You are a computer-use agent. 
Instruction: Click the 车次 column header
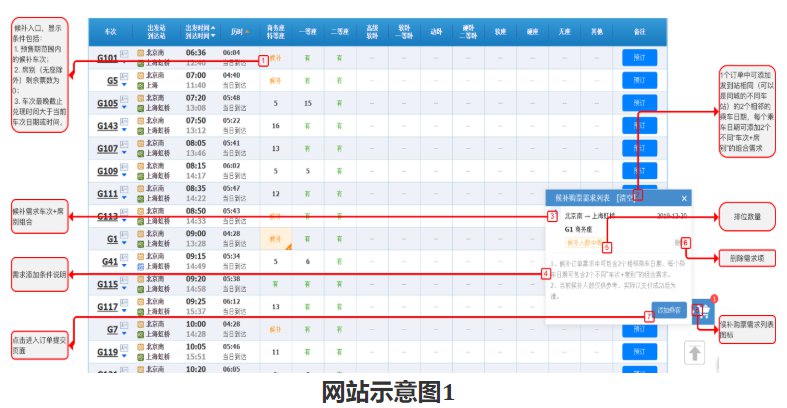tap(110, 32)
